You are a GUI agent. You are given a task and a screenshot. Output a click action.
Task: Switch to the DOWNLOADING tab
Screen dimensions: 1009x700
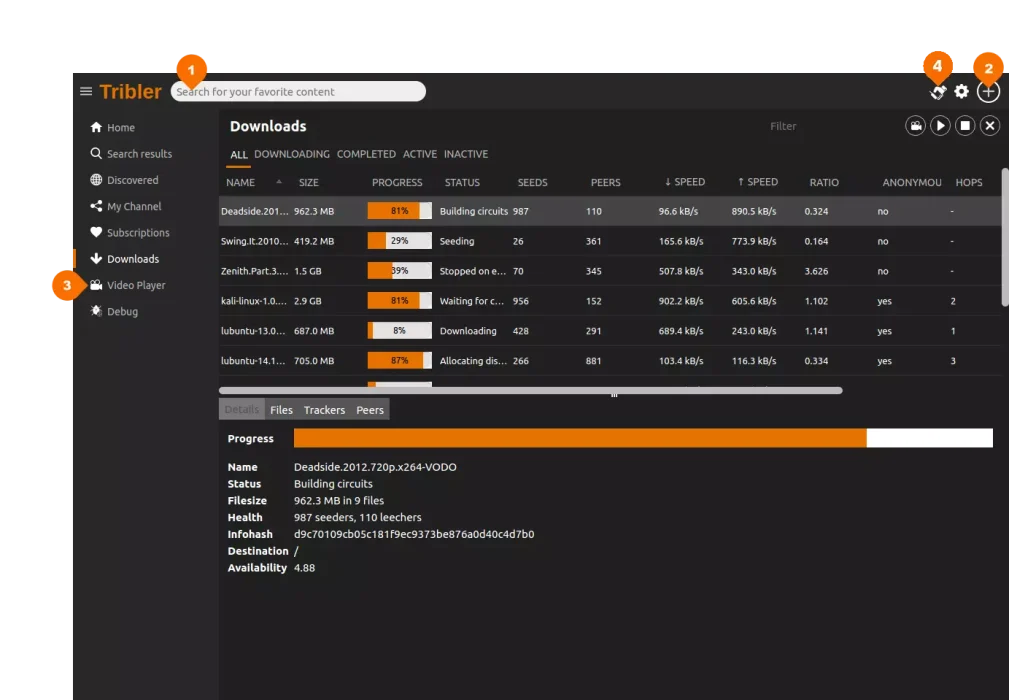[x=292, y=154]
